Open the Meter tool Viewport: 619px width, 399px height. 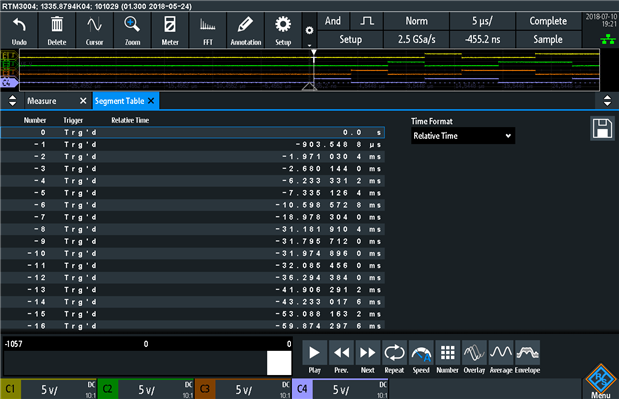170,30
